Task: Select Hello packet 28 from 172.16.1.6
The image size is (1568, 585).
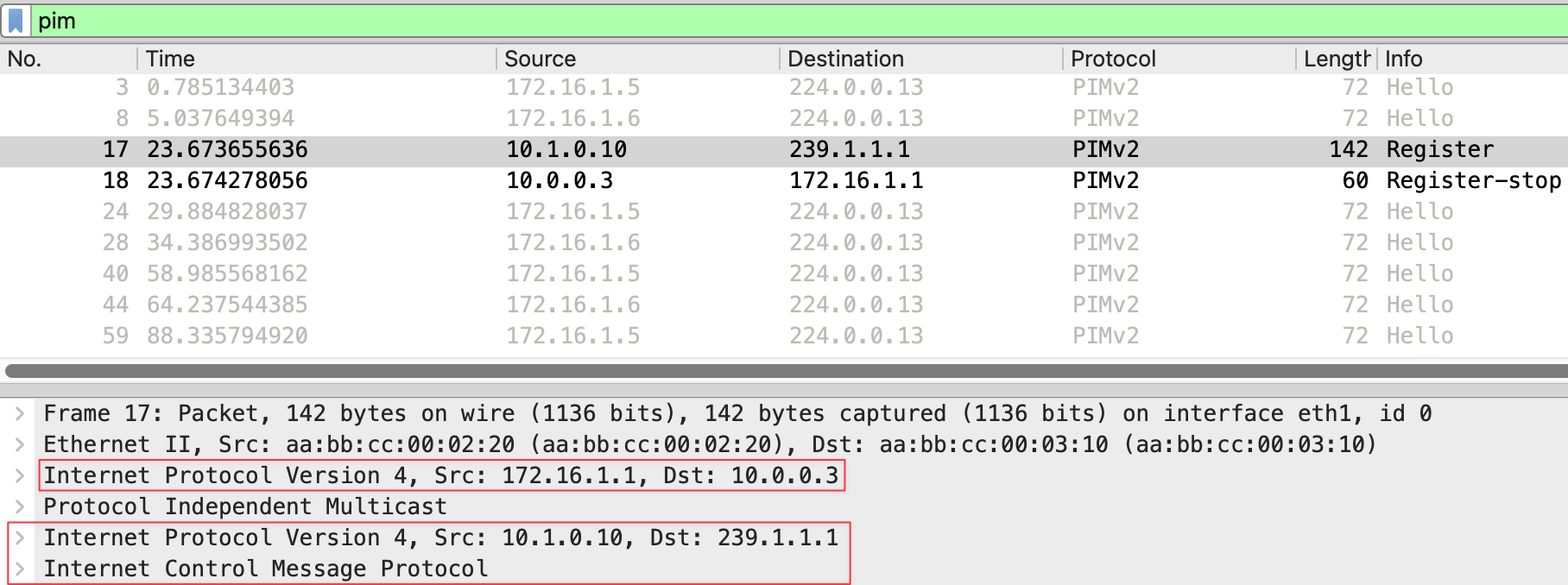Action: click(x=777, y=242)
